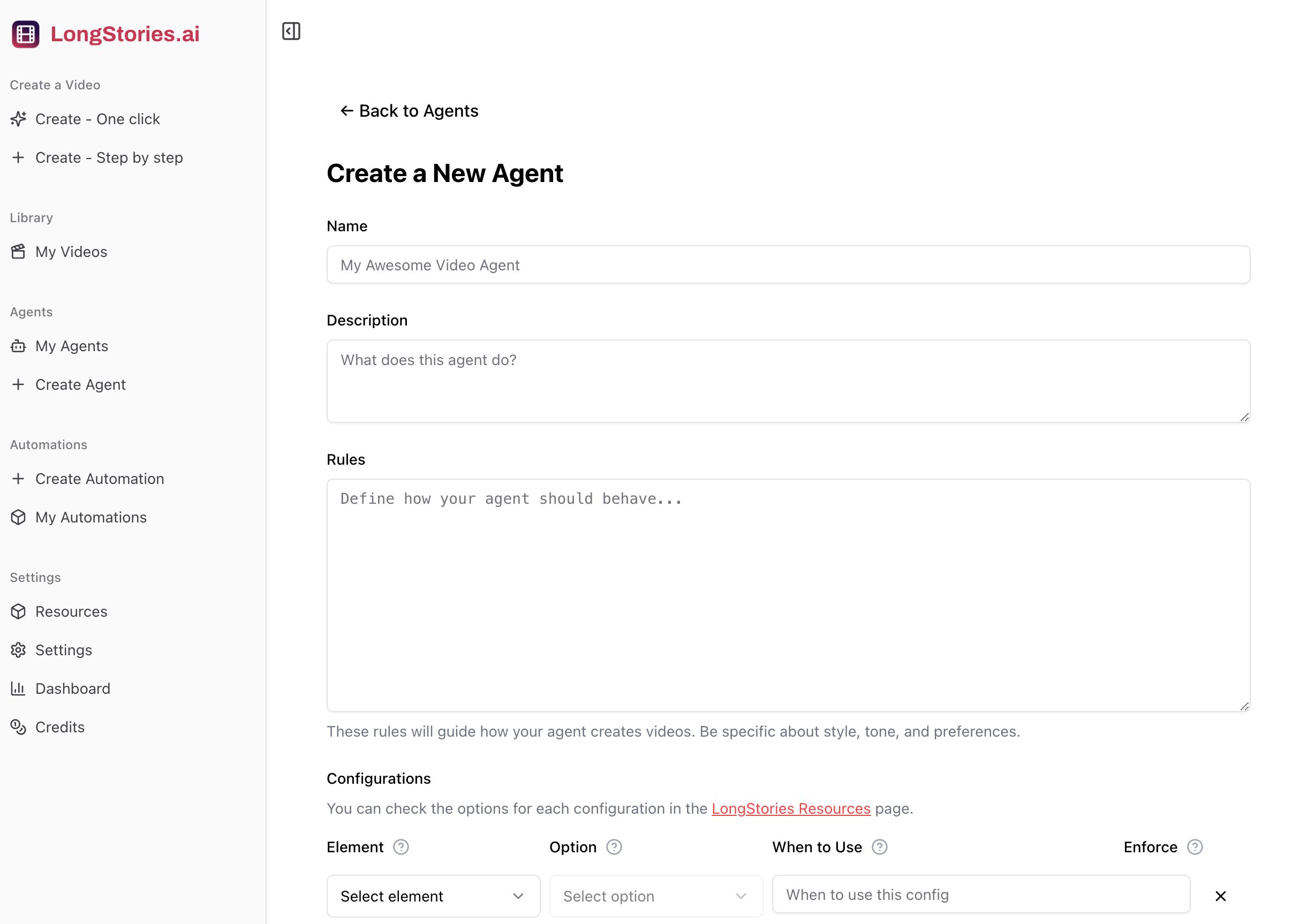Click the Credits coins icon in the sidebar
The width and height of the screenshot is (1300, 924).
18,727
